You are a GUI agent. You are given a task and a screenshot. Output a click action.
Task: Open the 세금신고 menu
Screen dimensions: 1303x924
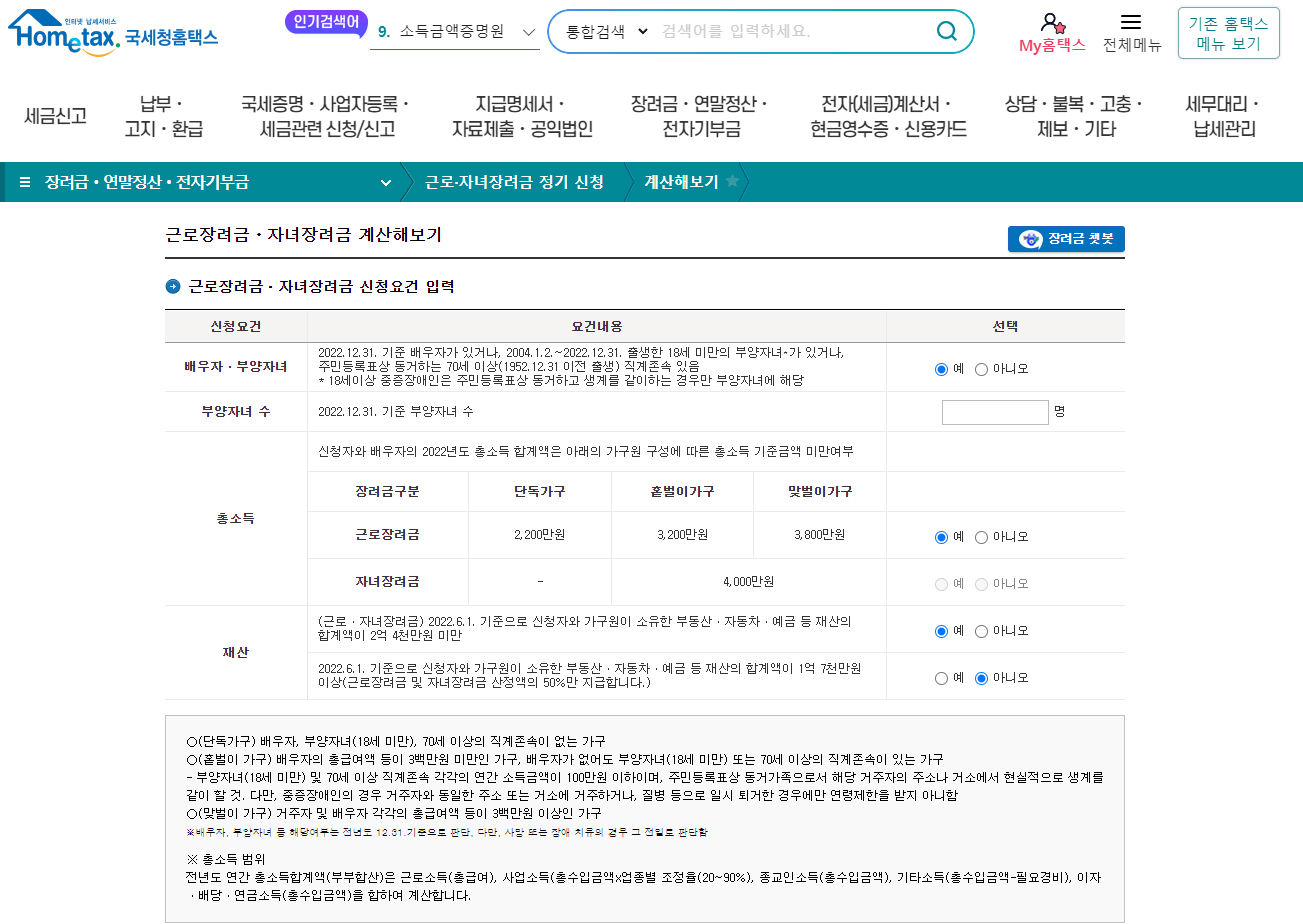tap(54, 117)
